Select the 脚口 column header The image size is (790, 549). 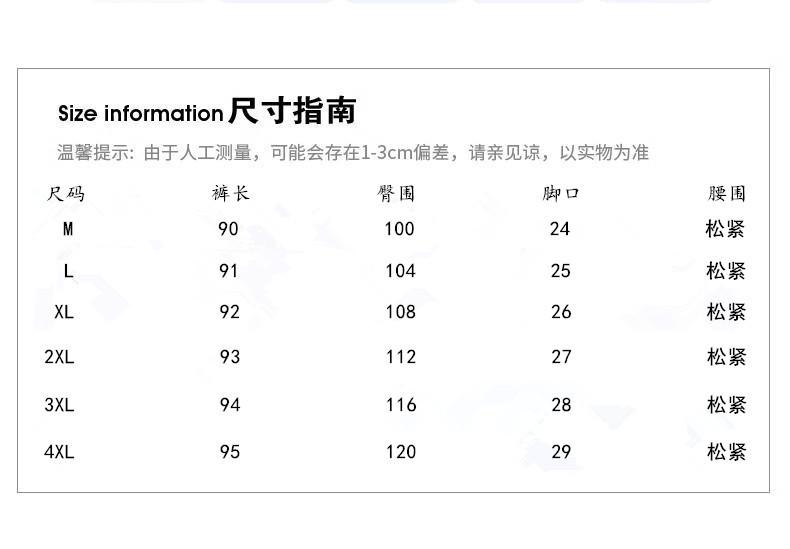click(561, 193)
